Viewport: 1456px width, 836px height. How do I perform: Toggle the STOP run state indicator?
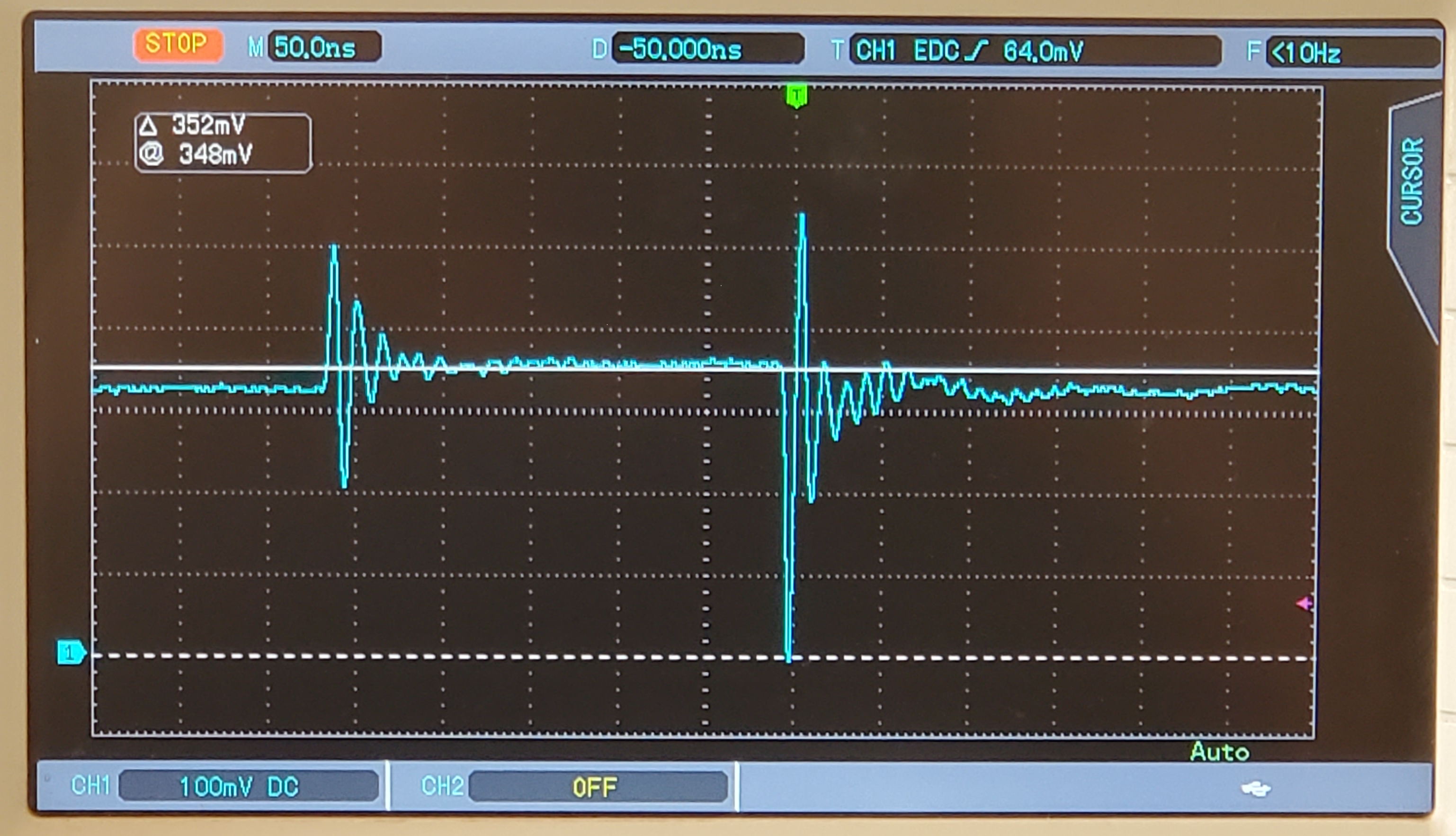(178, 44)
